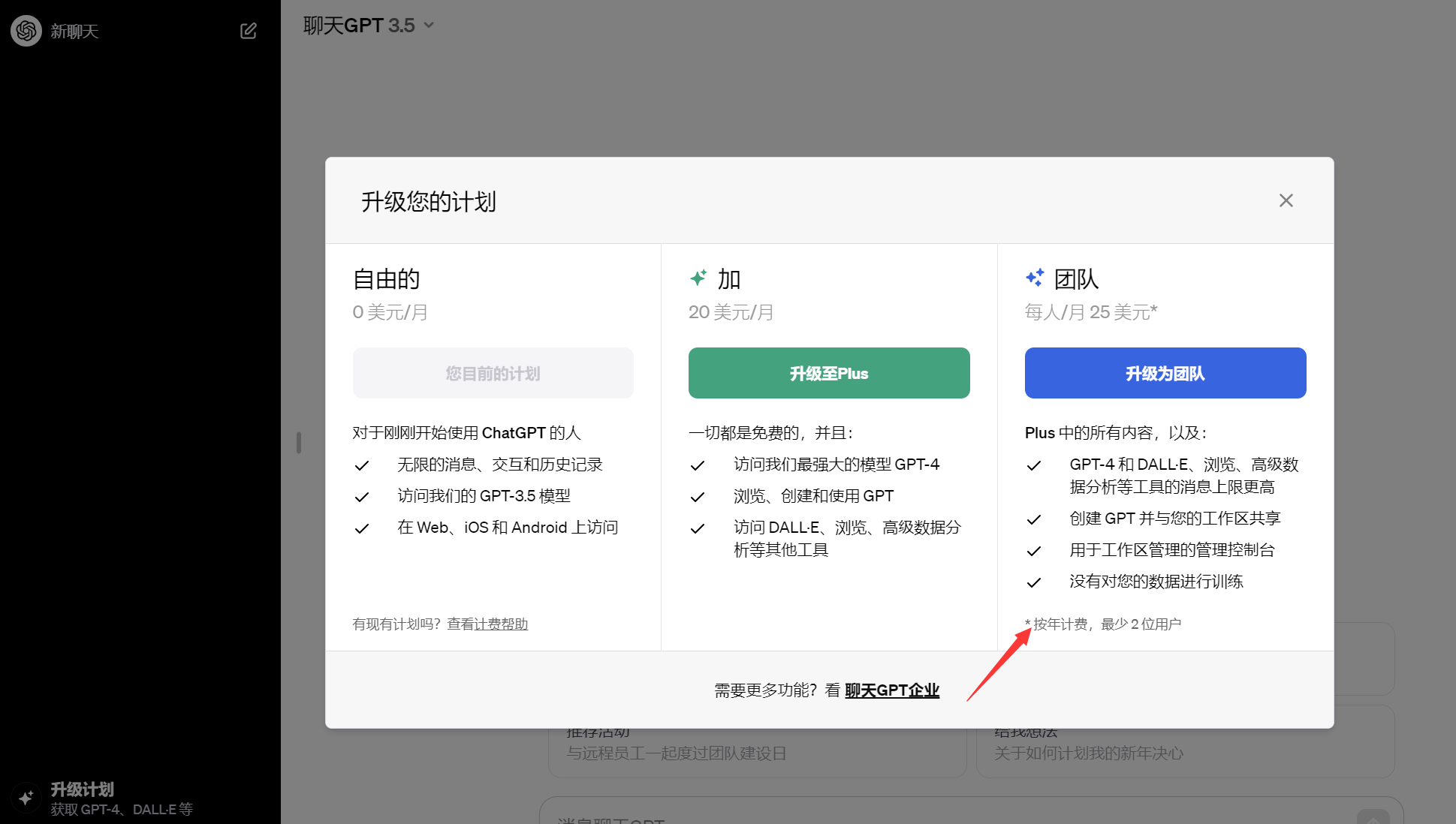Viewport: 1456px width, 824px height.
Task: Click the blue 升级为团队 button
Action: tap(1165, 373)
